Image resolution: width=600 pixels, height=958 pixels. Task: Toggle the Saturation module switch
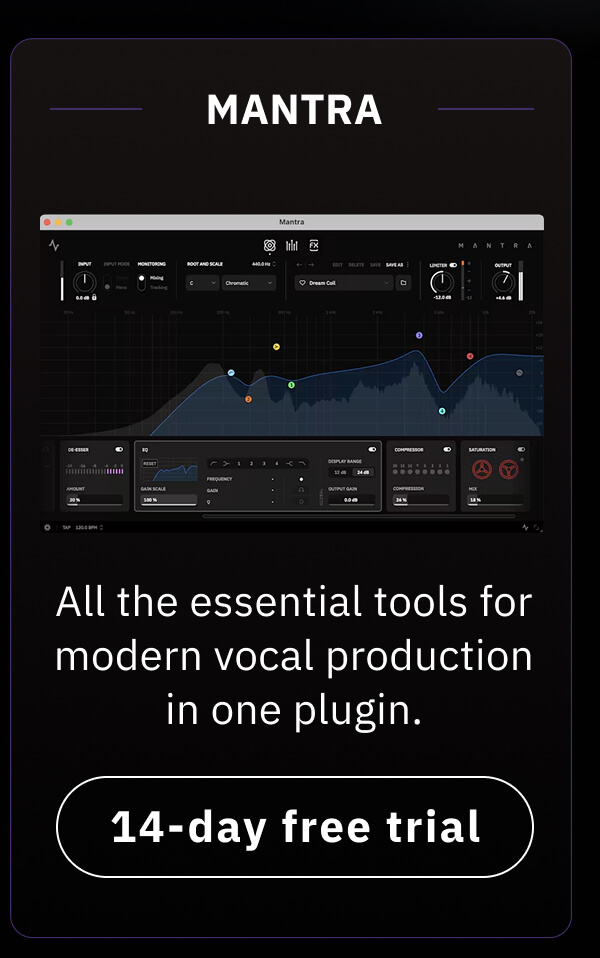click(521, 450)
